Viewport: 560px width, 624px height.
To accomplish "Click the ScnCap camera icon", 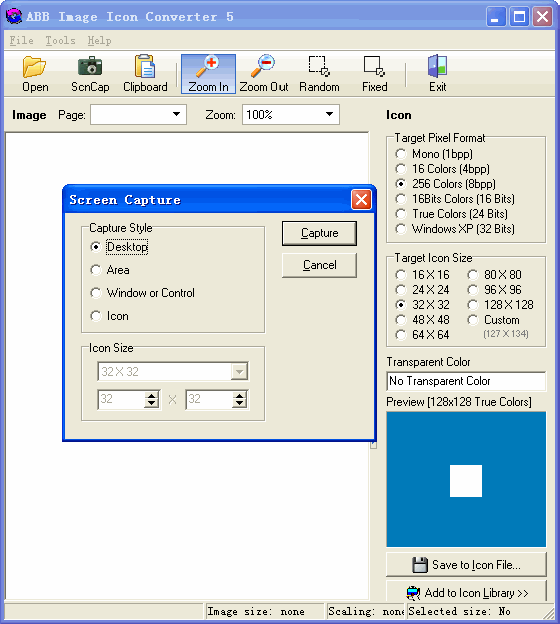I will [x=90, y=66].
